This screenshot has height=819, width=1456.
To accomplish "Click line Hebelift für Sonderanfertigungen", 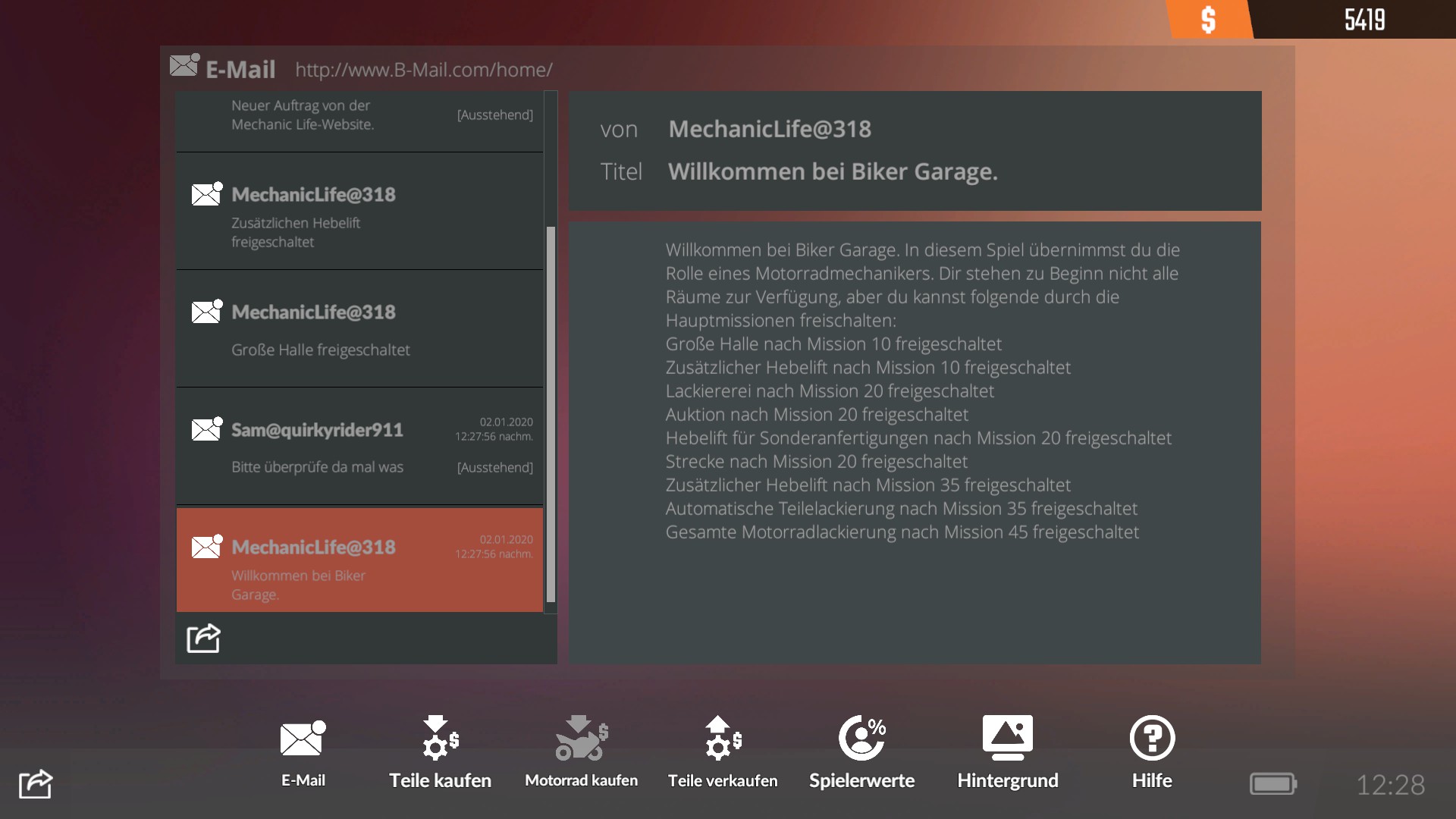I will (x=918, y=438).
